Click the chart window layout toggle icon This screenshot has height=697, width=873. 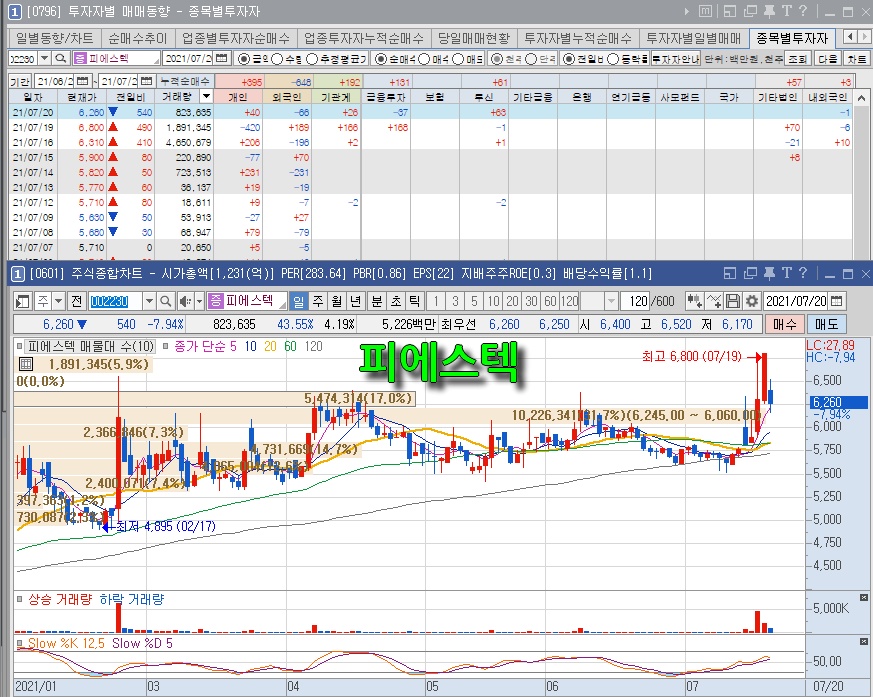(x=22, y=301)
